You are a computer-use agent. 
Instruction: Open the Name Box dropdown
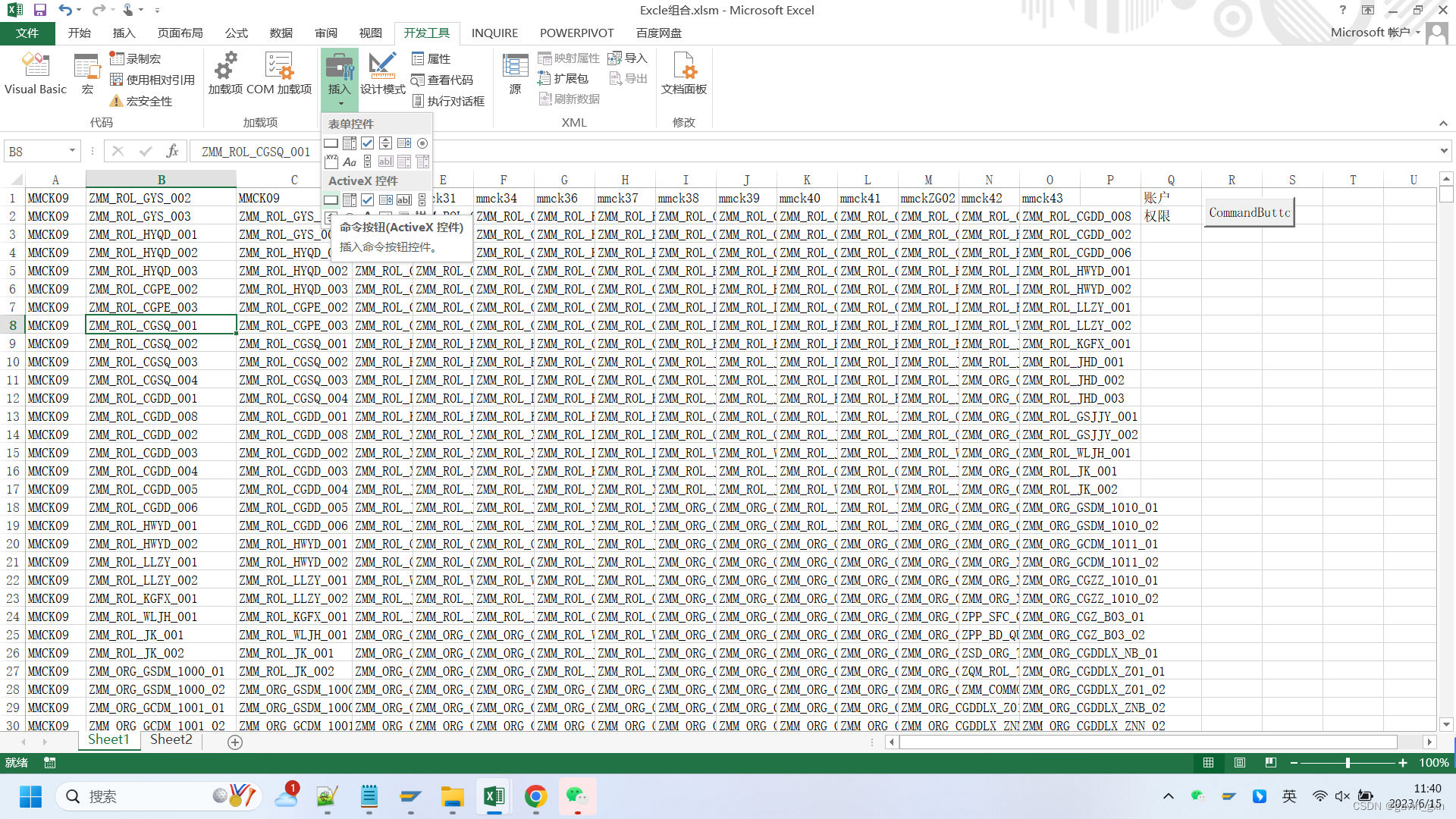(73, 151)
